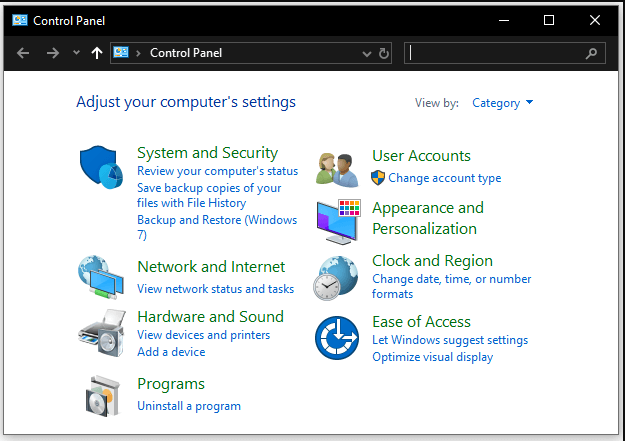Click the Control Panel search box
This screenshot has width=625, height=441.
(495, 53)
